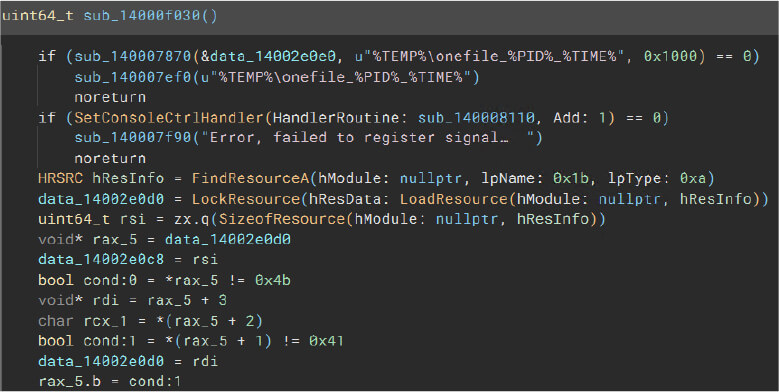Select the SetConsoleCtrlHandler API call
779x392 pixels.
(168, 118)
